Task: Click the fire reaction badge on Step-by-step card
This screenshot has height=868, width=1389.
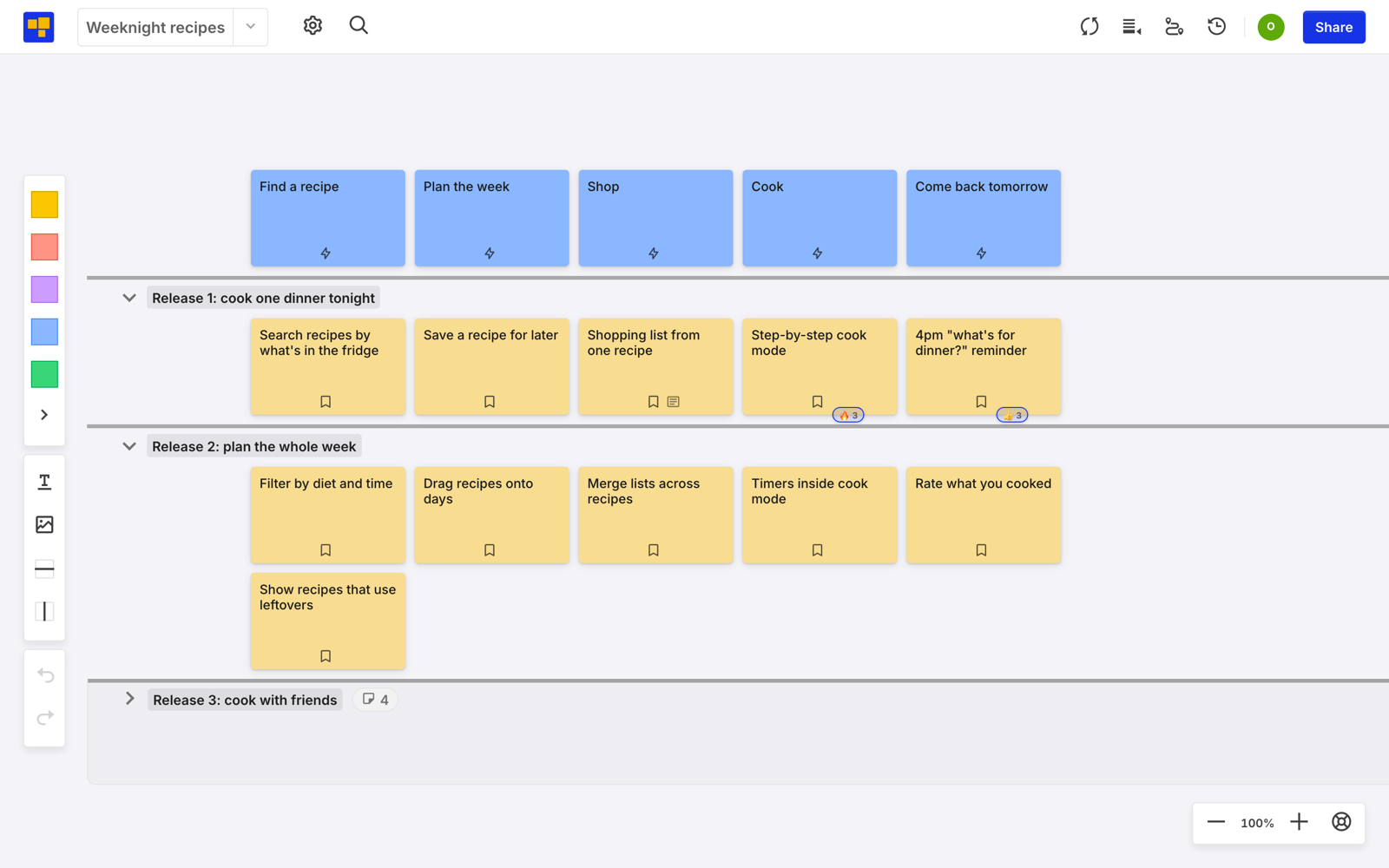Action: [x=848, y=415]
